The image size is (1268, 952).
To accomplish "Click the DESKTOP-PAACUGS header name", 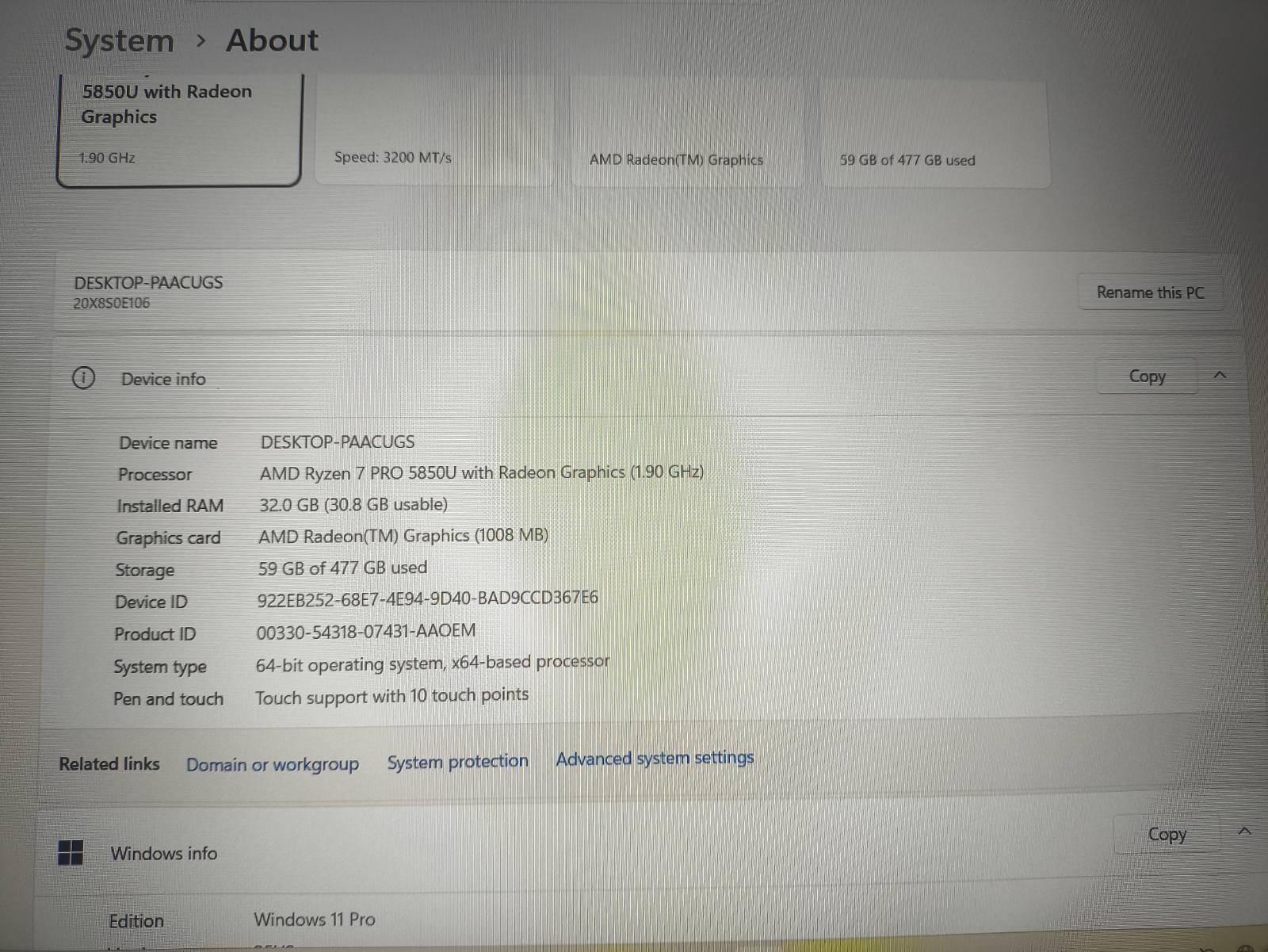I will (x=148, y=282).
